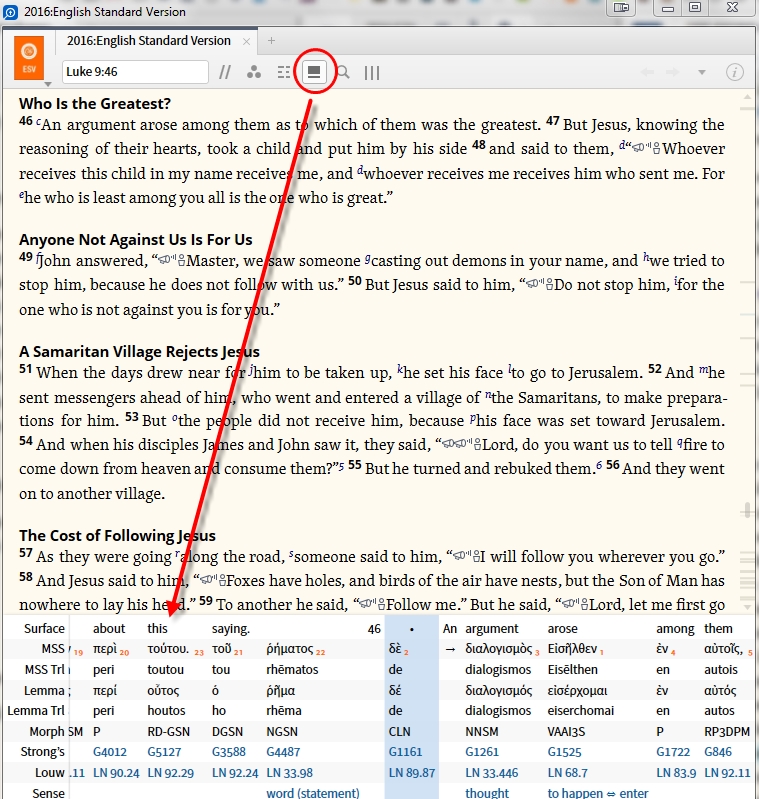This screenshot has height=799, width=759.
Task: Click the 'MSS' row label
Action: point(53,649)
